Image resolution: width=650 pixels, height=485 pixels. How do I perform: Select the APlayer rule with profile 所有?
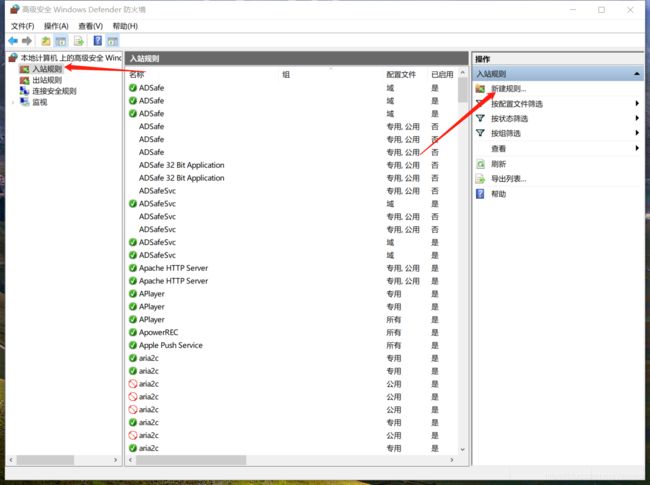coord(291,319)
